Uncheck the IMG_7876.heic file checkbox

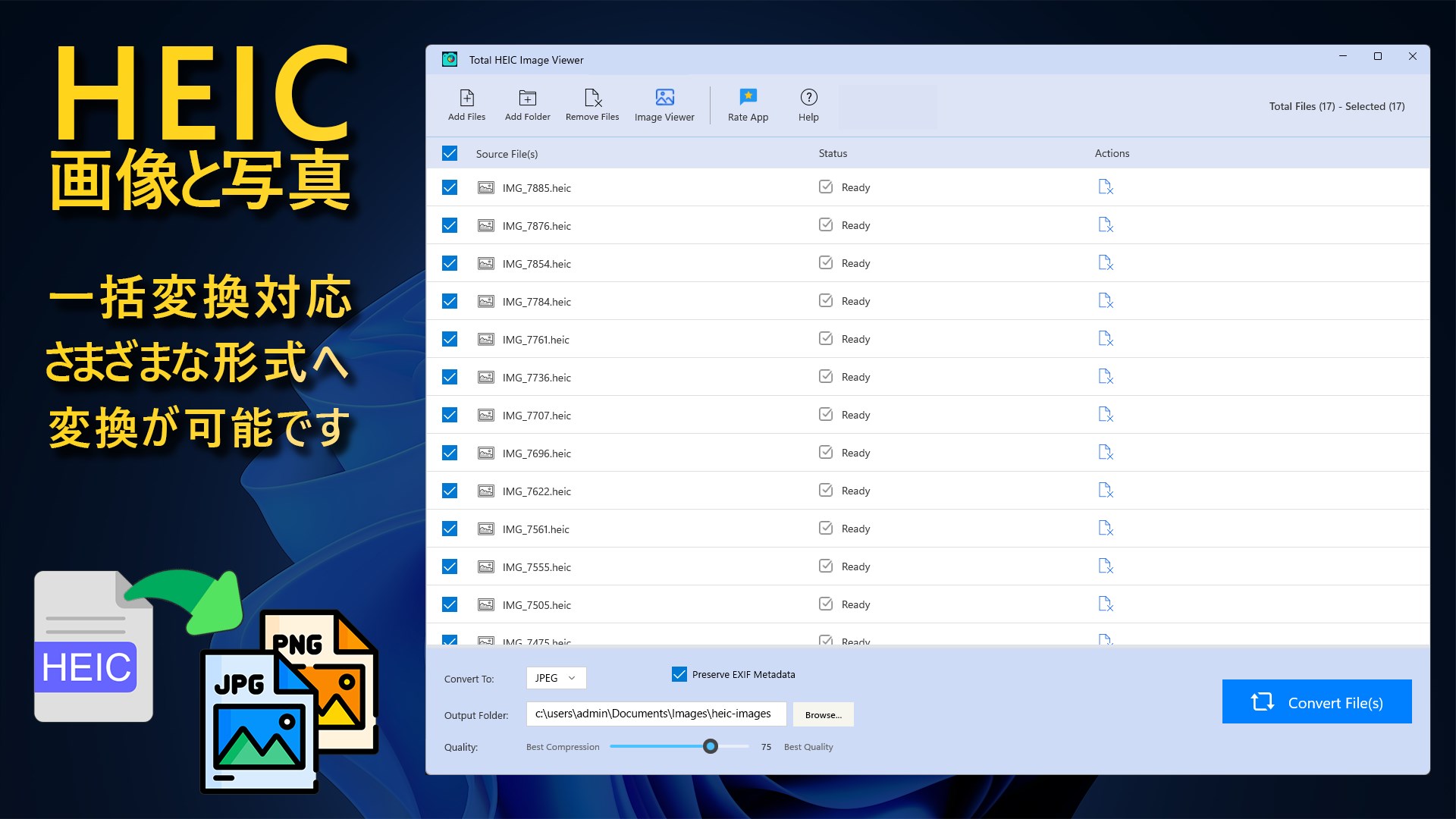450,225
